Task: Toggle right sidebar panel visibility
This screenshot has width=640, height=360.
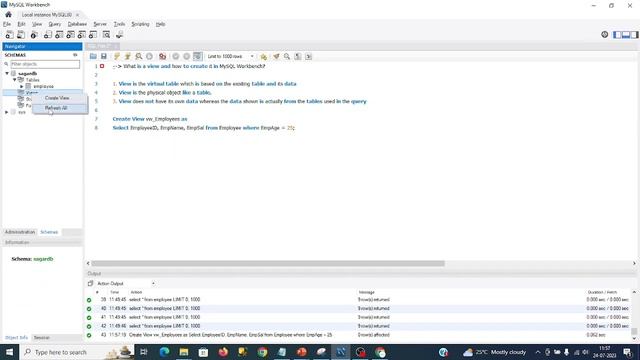Action: tap(634, 35)
